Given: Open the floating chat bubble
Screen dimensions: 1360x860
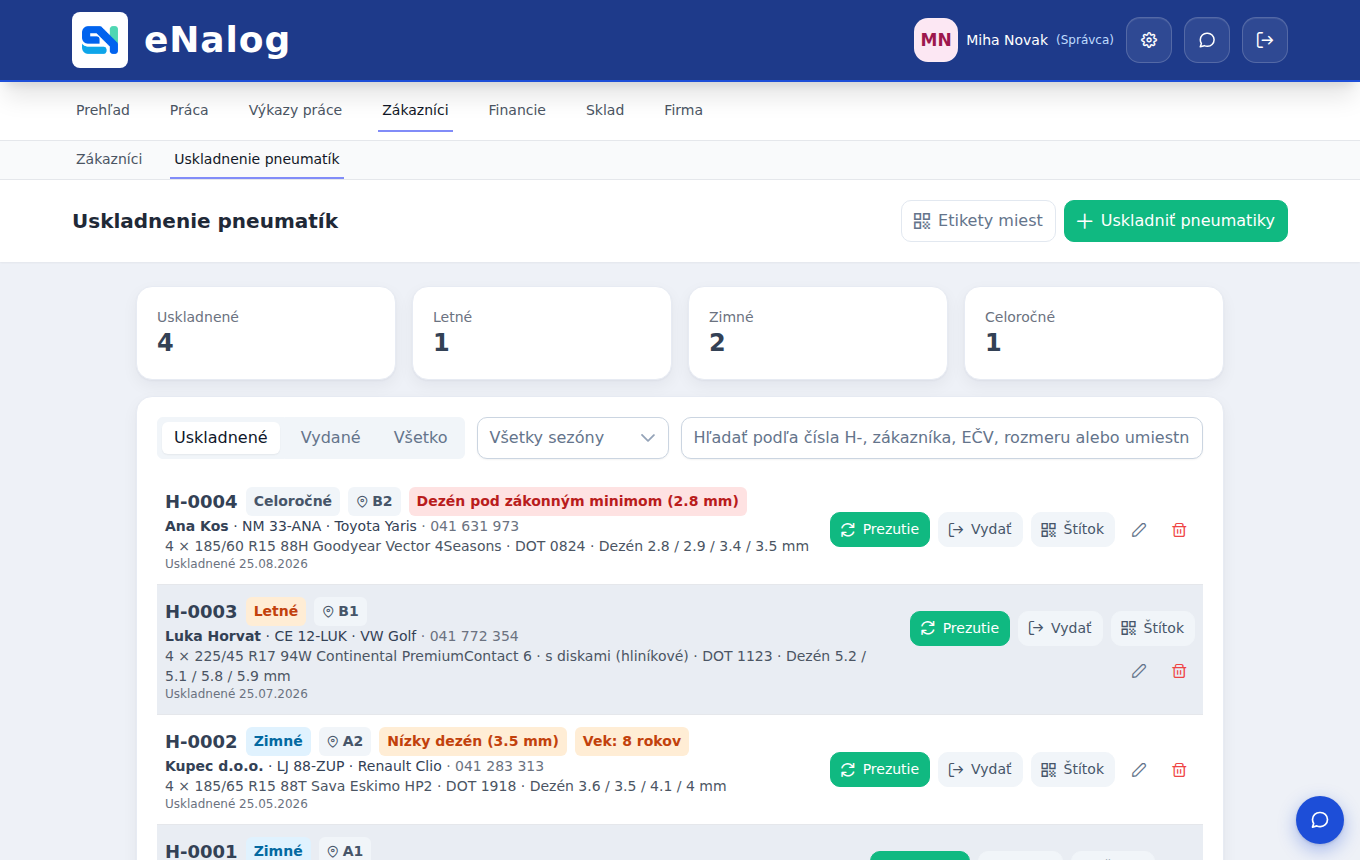Looking at the screenshot, I should click(x=1320, y=820).
